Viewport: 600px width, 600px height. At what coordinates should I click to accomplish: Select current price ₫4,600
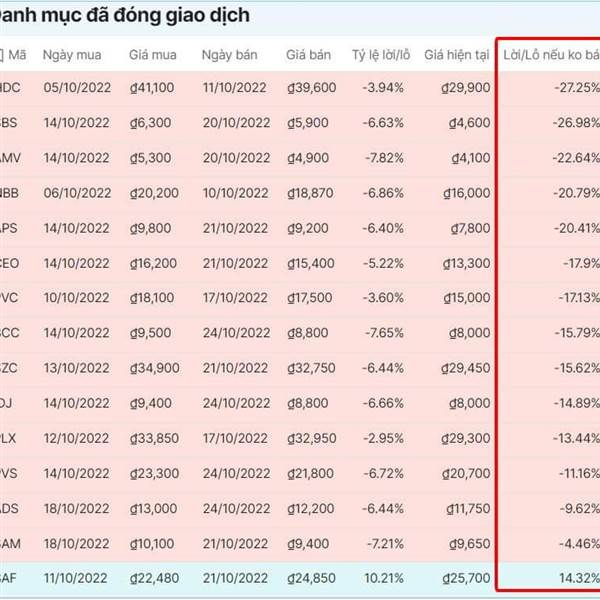(x=469, y=123)
